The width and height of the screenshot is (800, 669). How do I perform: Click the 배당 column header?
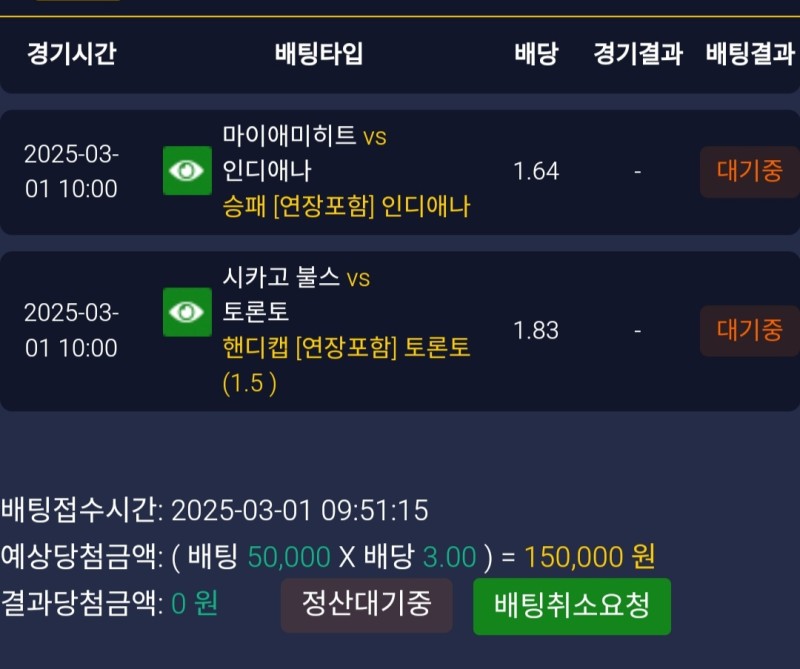(x=536, y=53)
